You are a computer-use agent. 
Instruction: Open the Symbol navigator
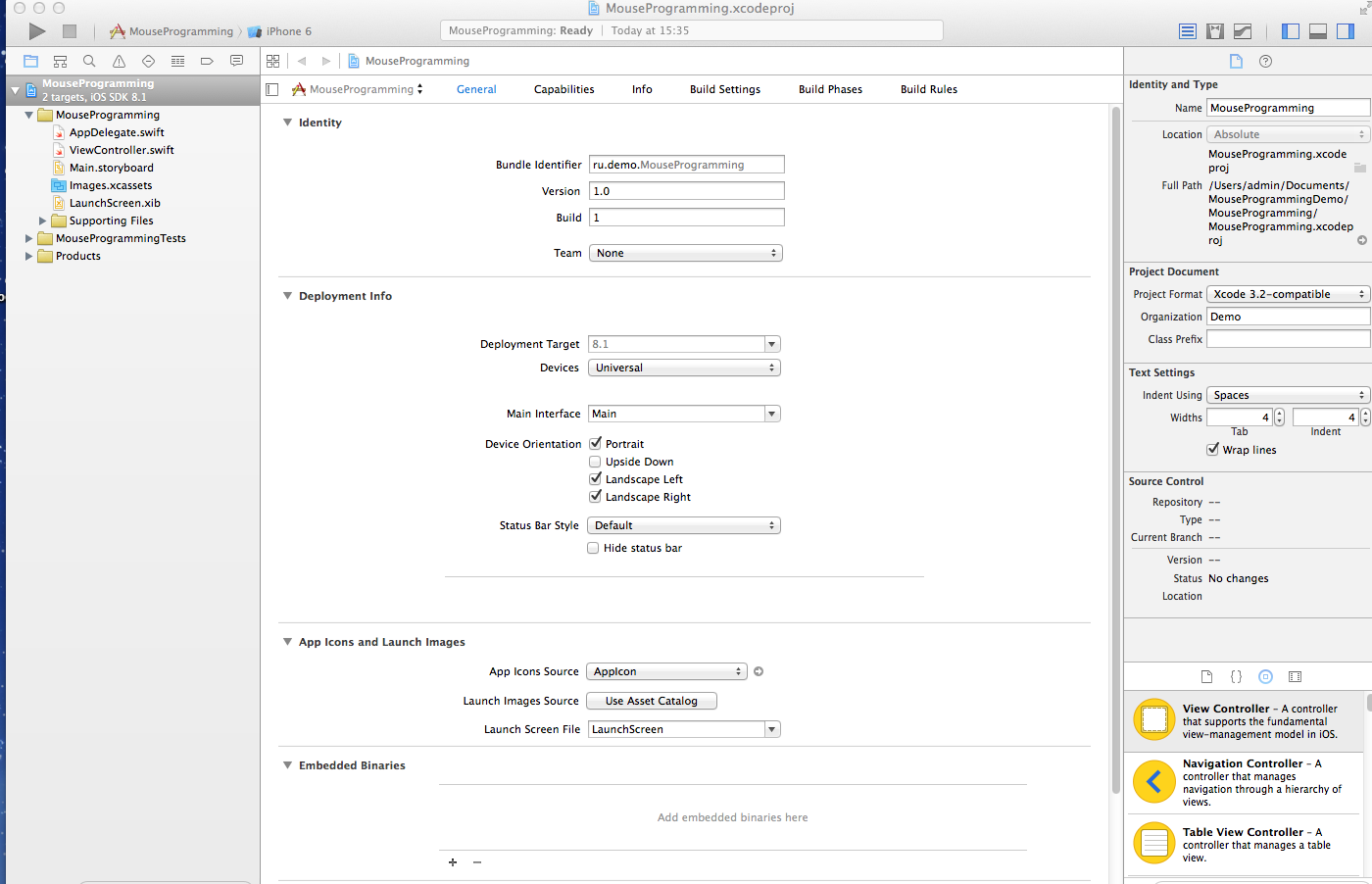point(60,61)
